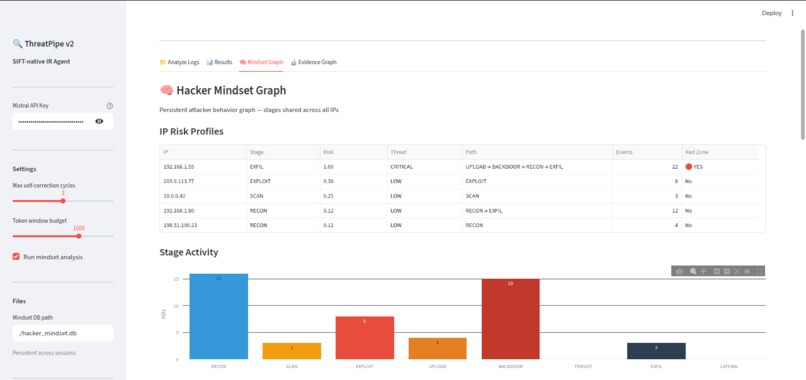Reset chart axes with home icon
The image size is (806, 380).
tap(747, 271)
